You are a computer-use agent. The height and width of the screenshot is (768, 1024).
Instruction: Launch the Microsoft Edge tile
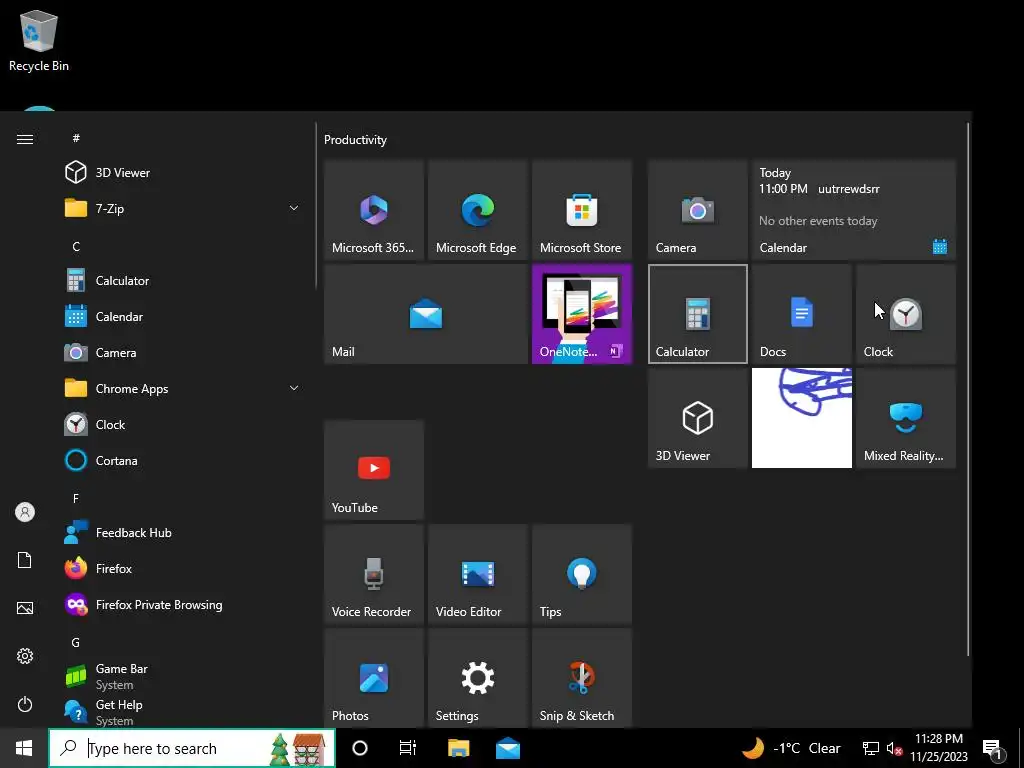[x=477, y=210]
